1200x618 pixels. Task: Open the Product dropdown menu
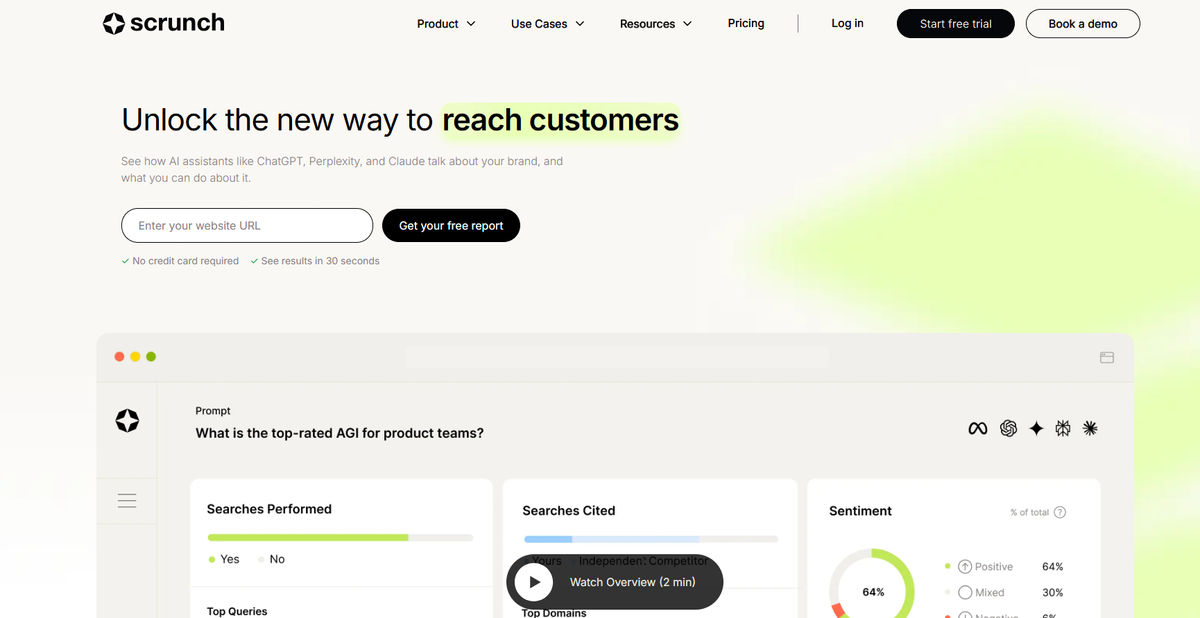(445, 23)
